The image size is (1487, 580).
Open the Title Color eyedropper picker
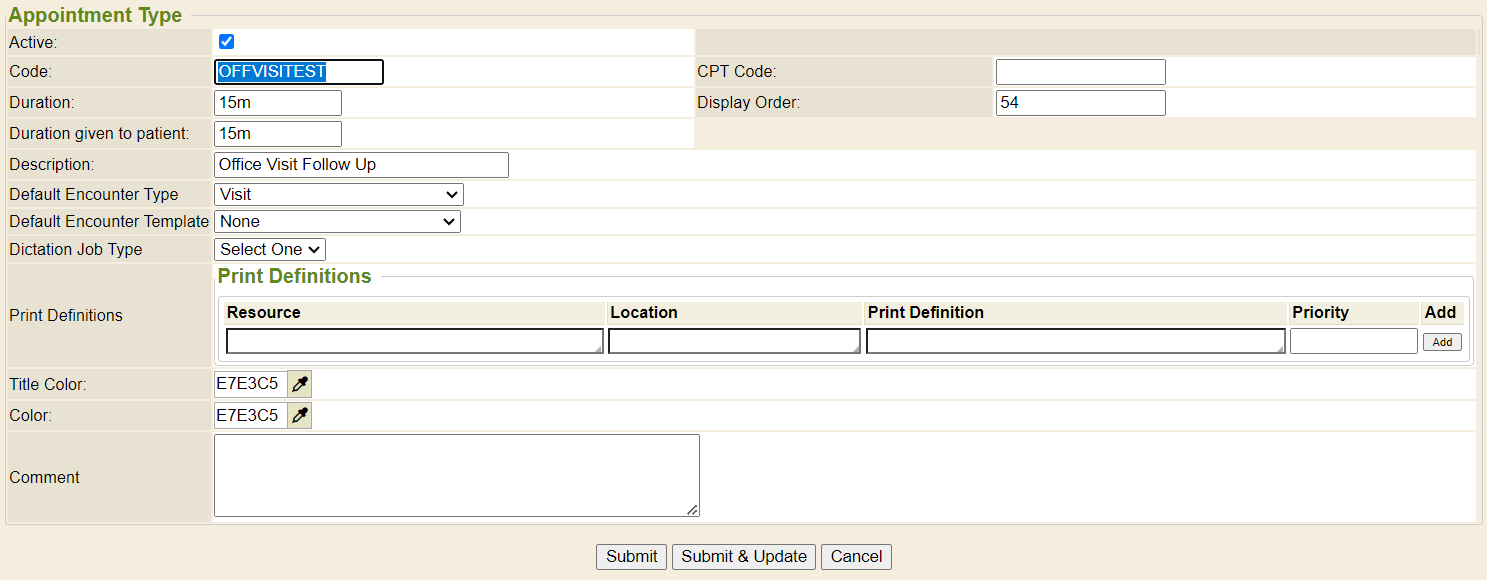point(299,384)
